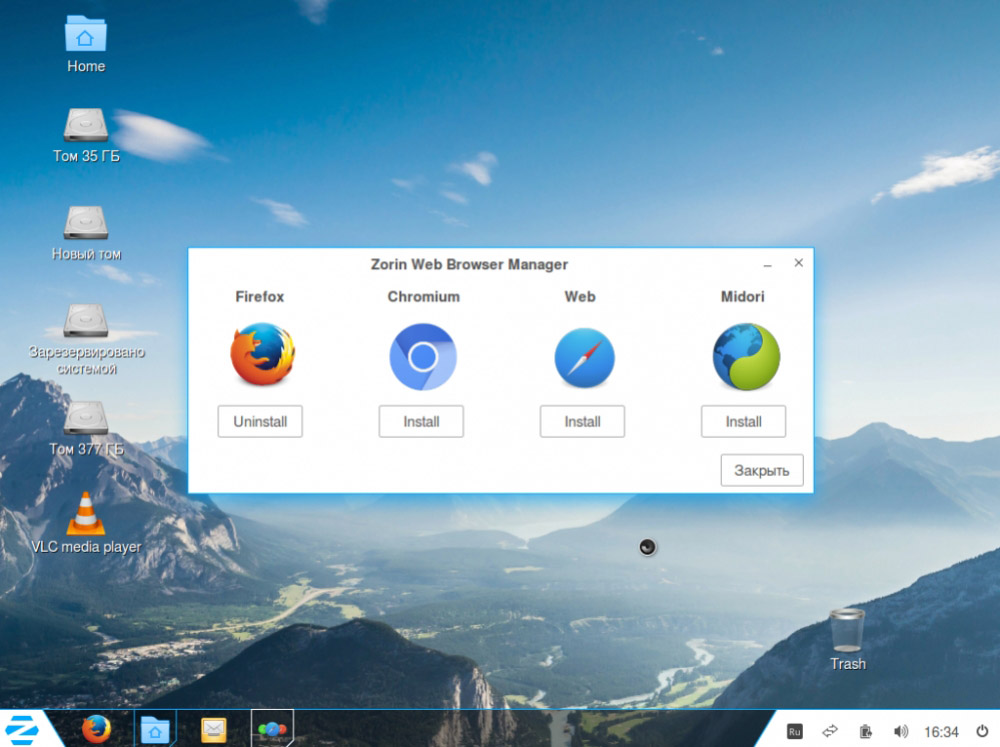
Task: Click the Firefox browser logo in the manager
Action: [263, 354]
